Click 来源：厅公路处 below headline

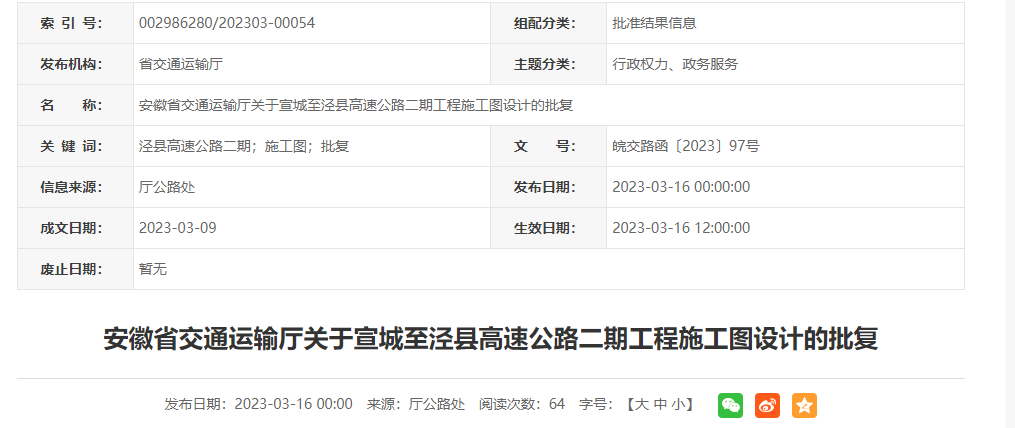[x=416, y=405]
